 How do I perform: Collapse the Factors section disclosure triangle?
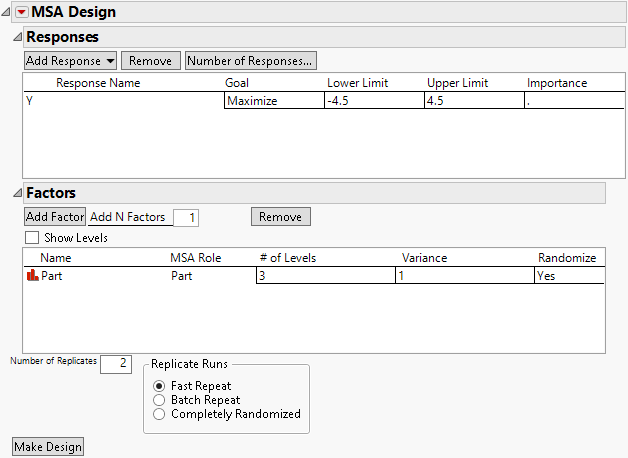16,193
